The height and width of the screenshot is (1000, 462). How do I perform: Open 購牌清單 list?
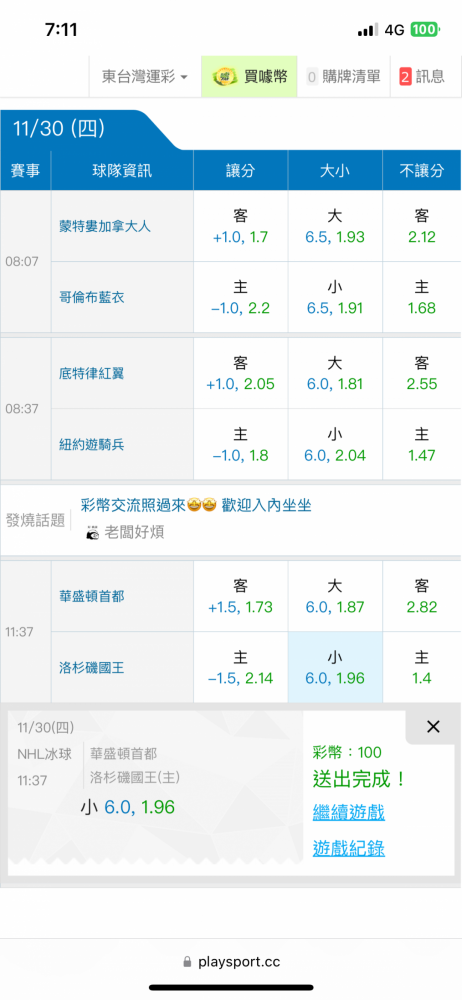pyautogui.click(x=343, y=77)
